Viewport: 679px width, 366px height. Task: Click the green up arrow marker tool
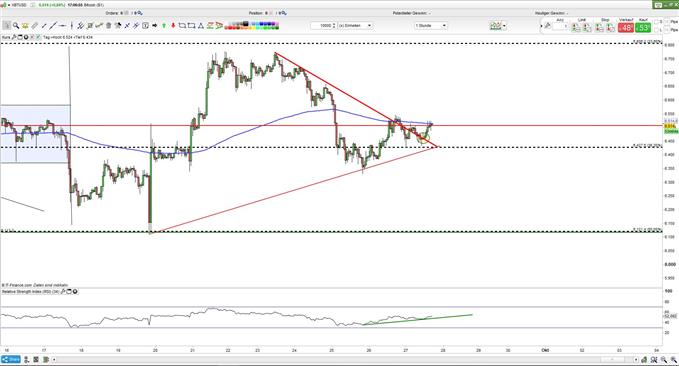click(x=164, y=26)
